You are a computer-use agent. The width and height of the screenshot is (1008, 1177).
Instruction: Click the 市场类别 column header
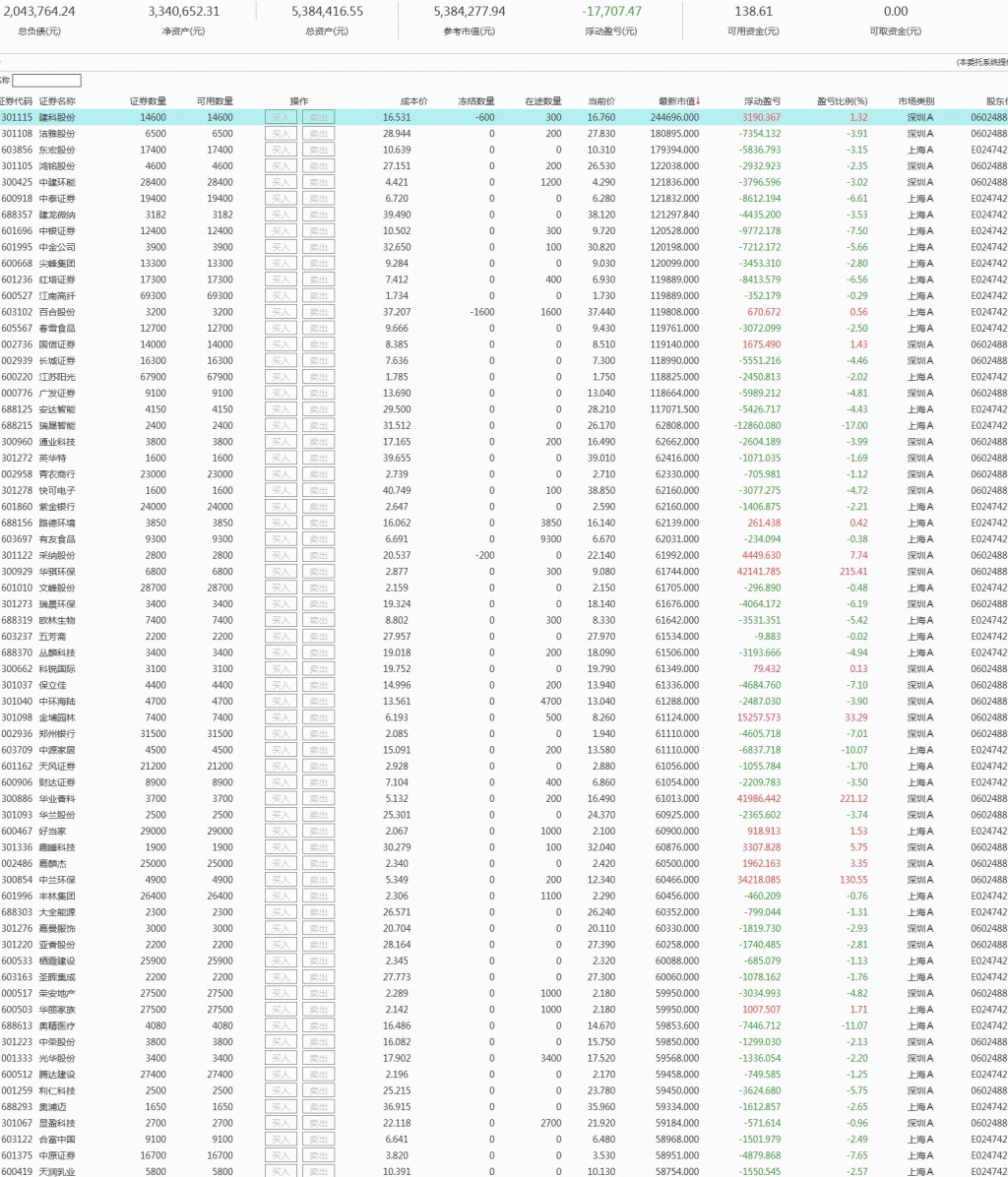(915, 101)
